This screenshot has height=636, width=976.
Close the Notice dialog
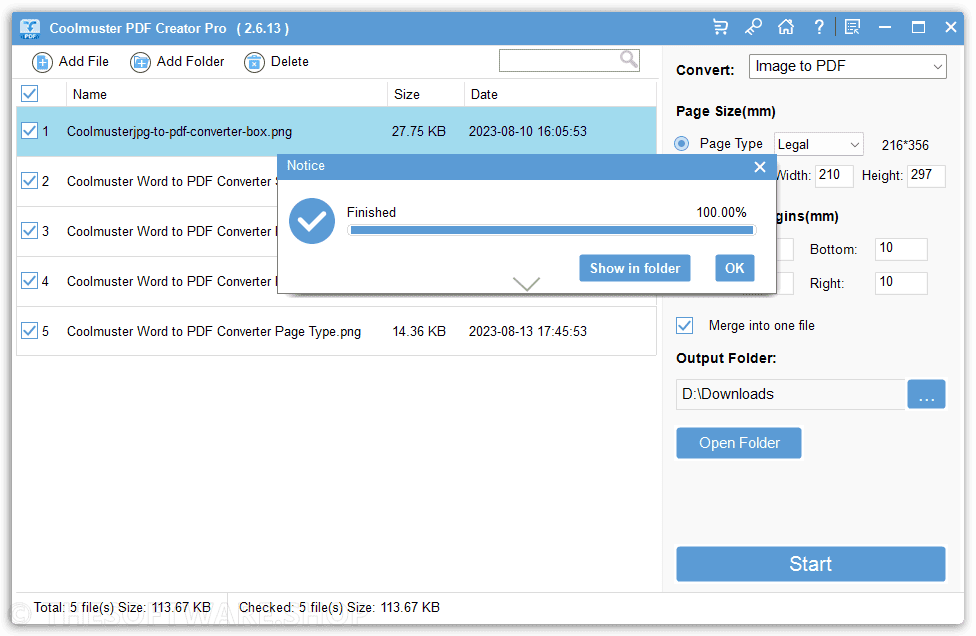760,167
